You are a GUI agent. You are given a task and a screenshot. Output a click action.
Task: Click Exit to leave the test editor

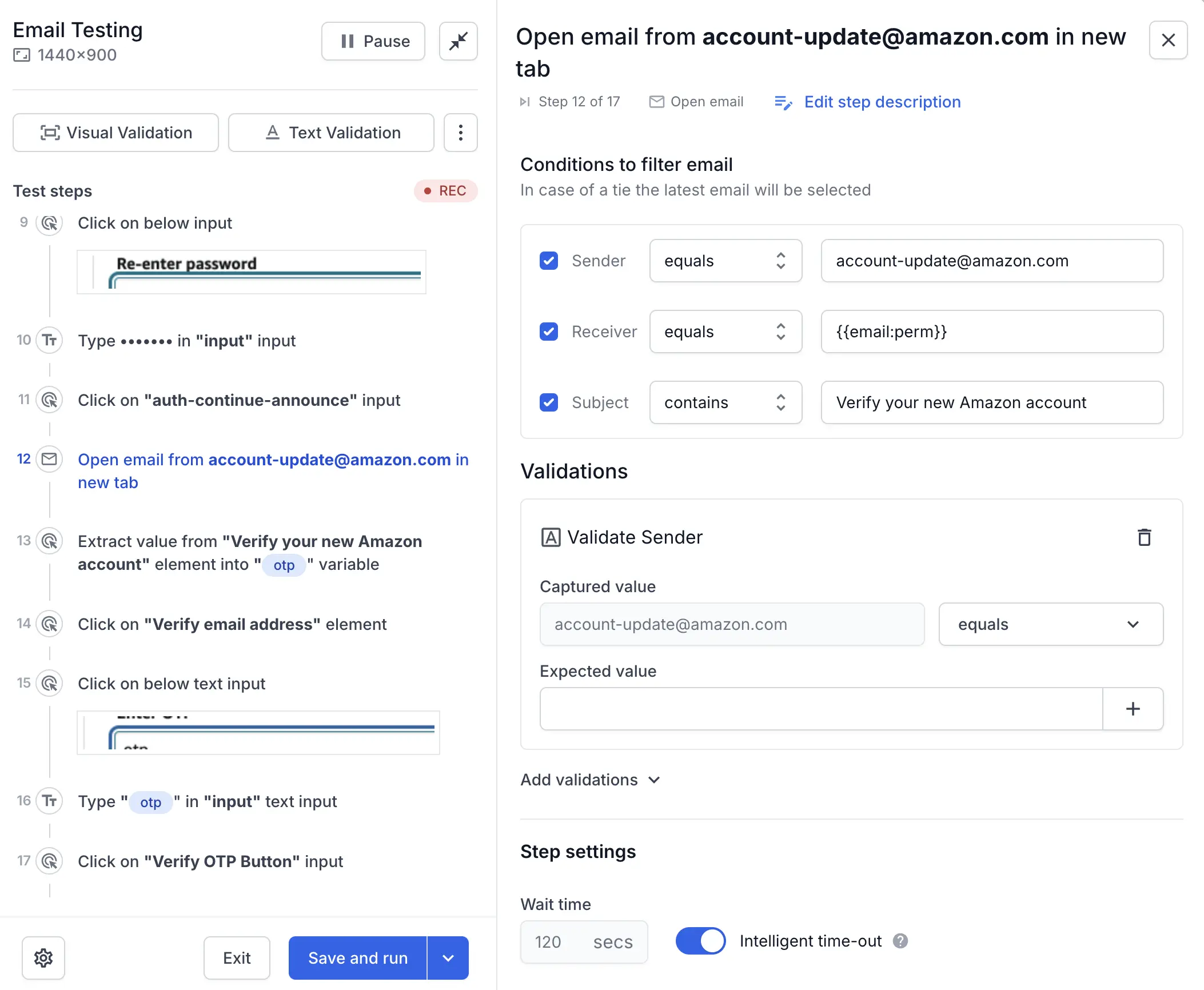pyautogui.click(x=237, y=958)
